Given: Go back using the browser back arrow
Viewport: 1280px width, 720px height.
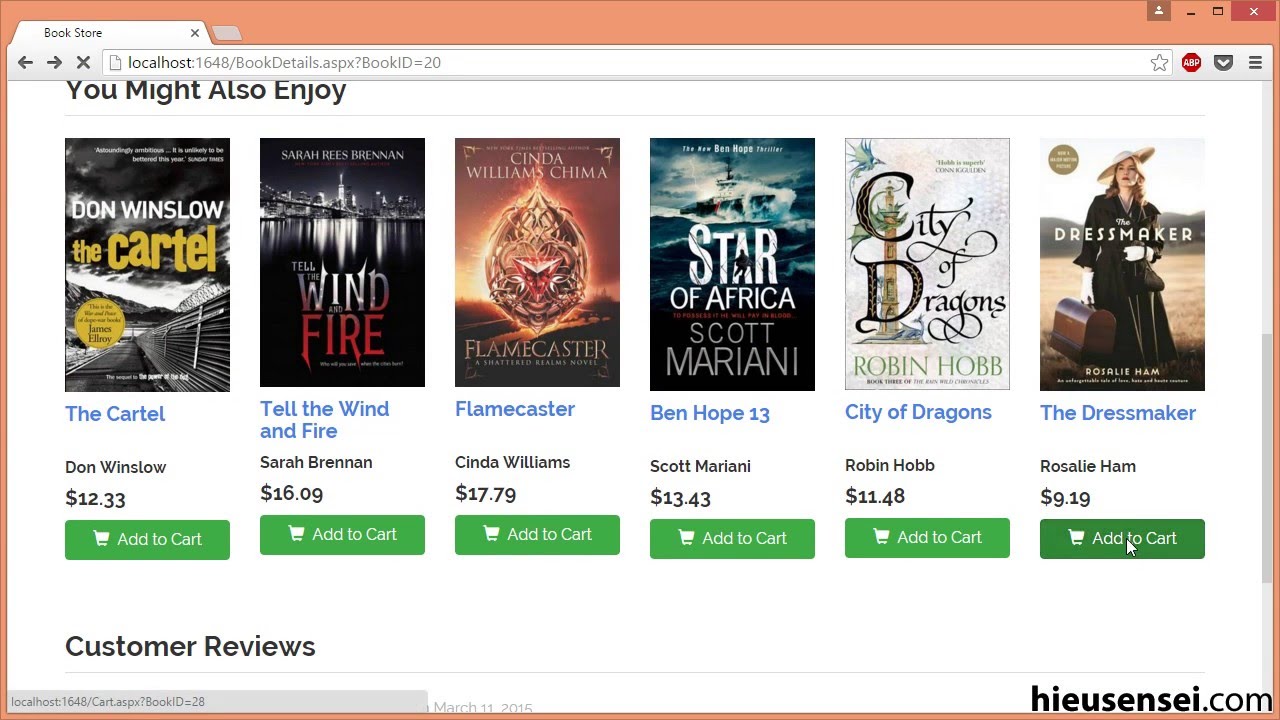Looking at the screenshot, I should point(25,63).
